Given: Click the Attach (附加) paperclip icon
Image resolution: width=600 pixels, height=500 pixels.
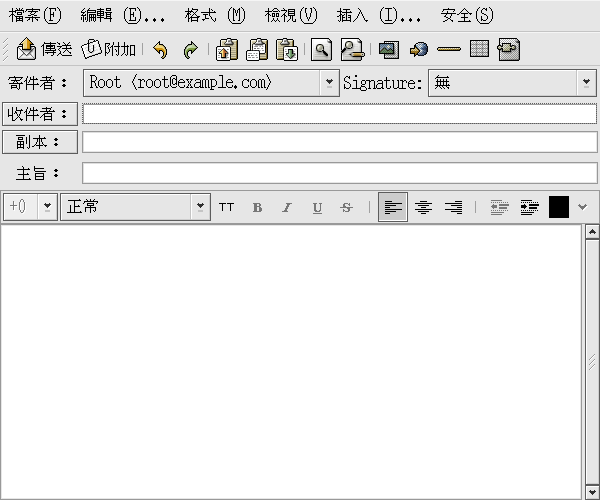Looking at the screenshot, I should pyautogui.click(x=91, y=49).
